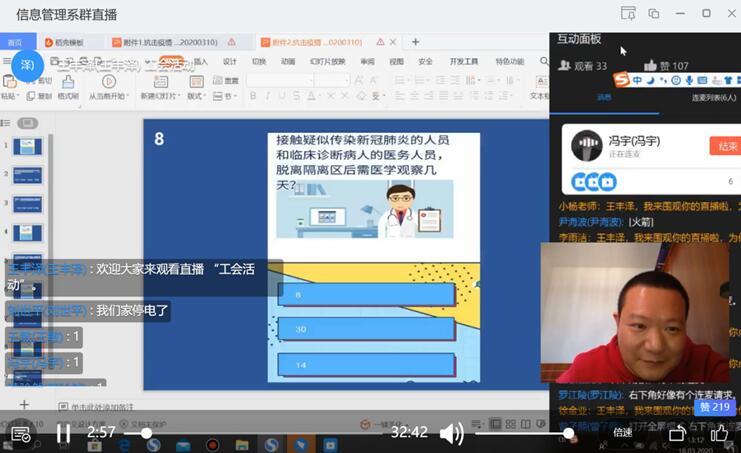Open the 切换 ribbon tab
The height and width of the screenshot is (453, 741).
(259, 61)
